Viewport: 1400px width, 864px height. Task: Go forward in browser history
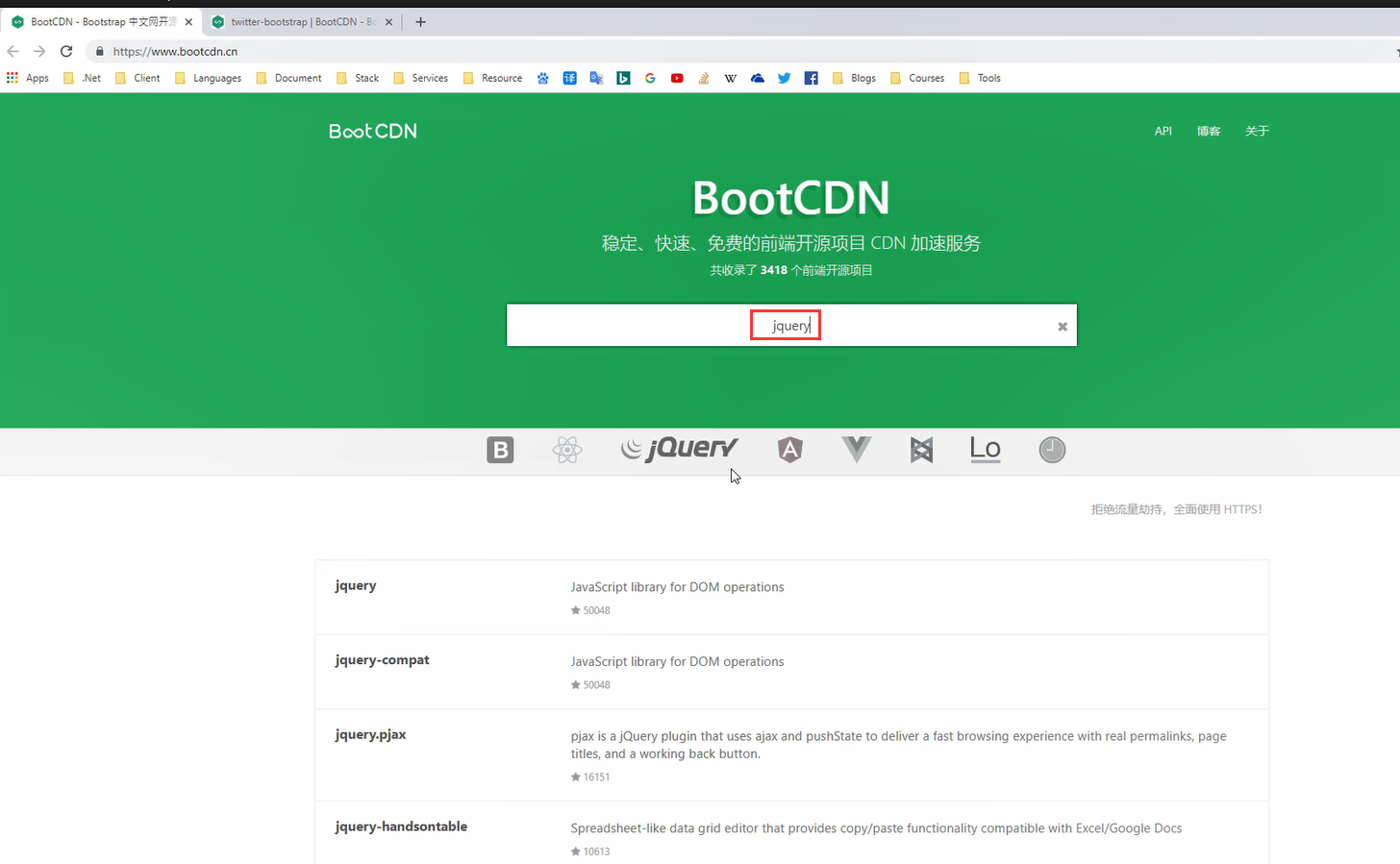(39, 51)
